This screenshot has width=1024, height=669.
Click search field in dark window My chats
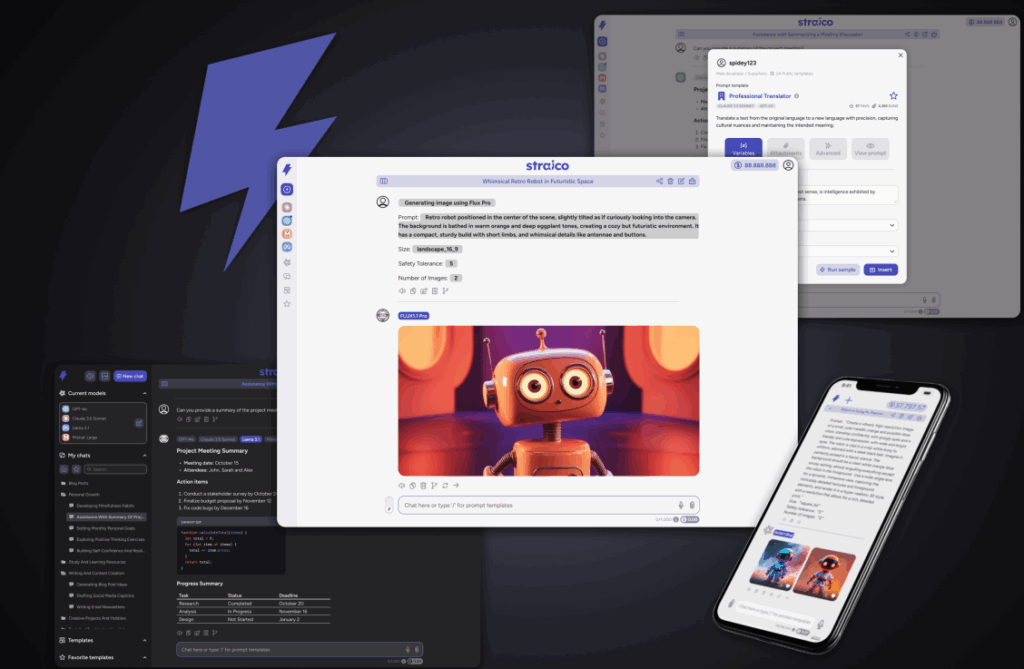(x=116, y=469)
